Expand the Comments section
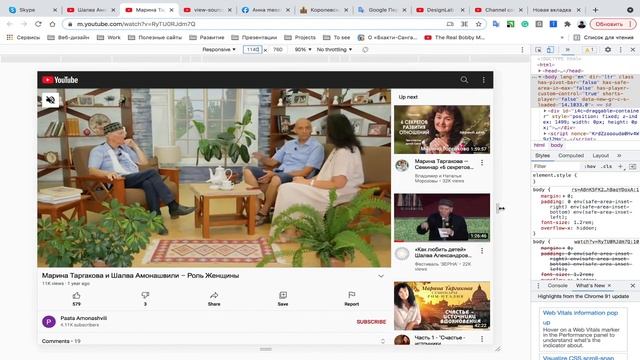 click(382, 341)
